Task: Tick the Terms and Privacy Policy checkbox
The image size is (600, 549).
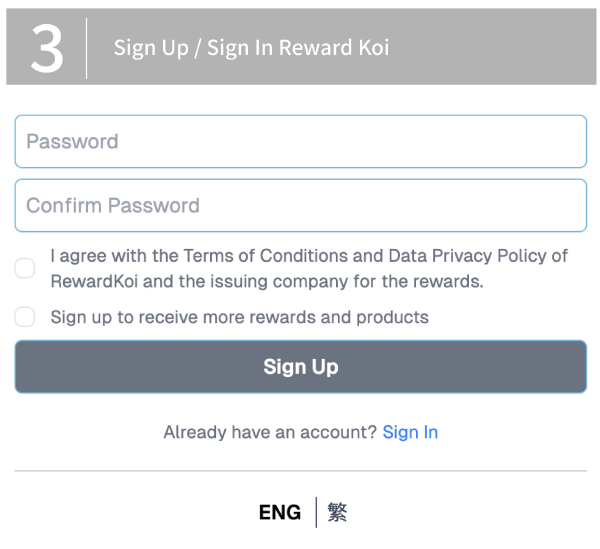Action: (x=25, y=268)
